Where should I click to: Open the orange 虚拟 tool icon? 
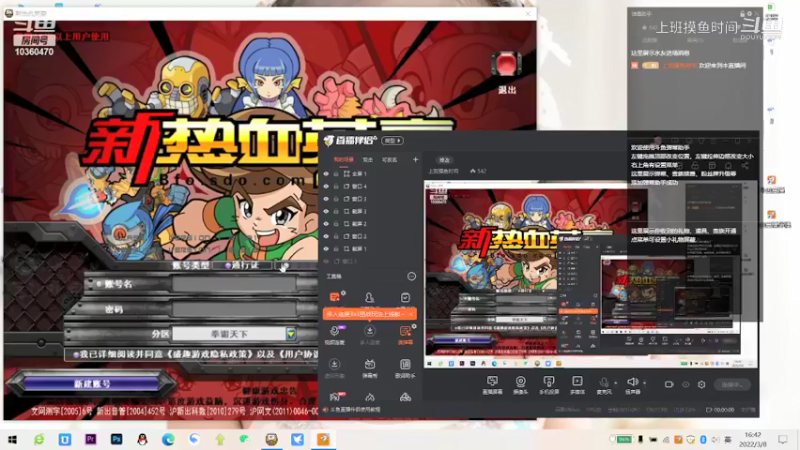click(405, 335)
